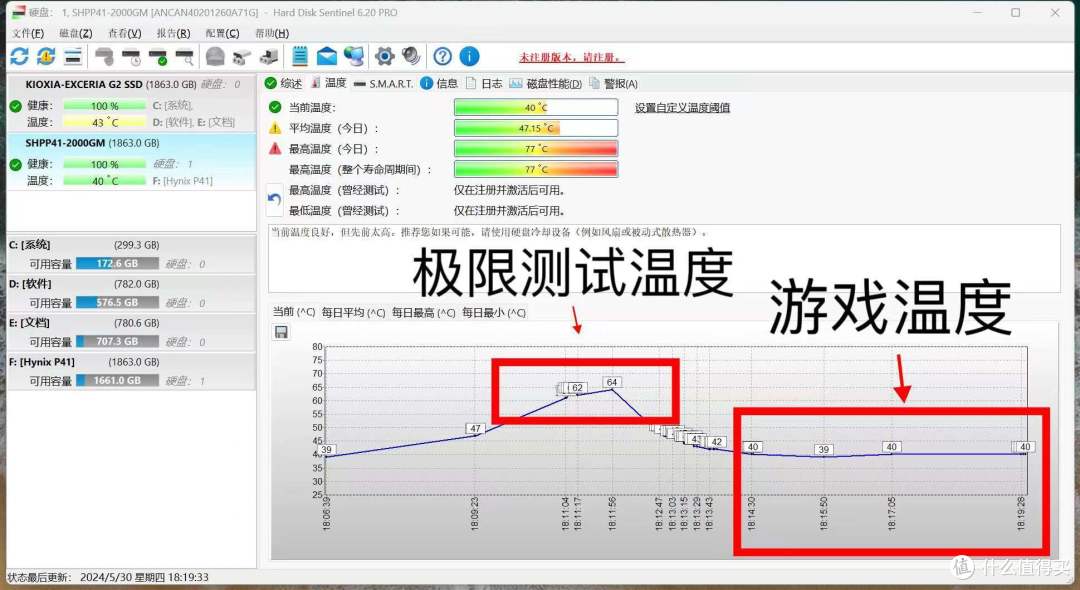This screenshot has width=1080, height=590.
Task: Click the blue refresh arrows toolbar icon
Action: [19, 56]
